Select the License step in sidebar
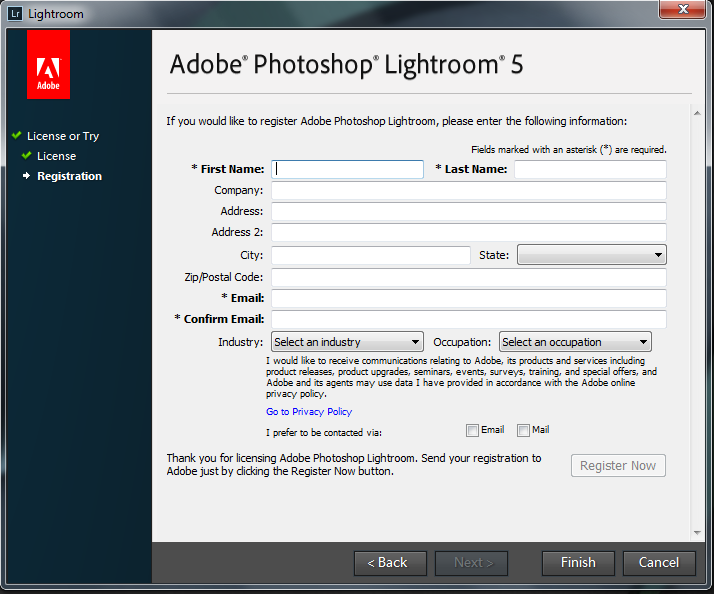The image size is (714, 594). pyautogui.click(x=56, y=156)
